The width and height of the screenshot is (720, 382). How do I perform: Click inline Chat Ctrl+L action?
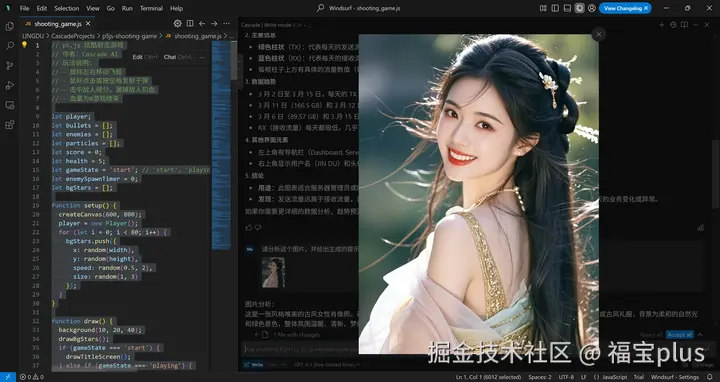click(178, 57)
